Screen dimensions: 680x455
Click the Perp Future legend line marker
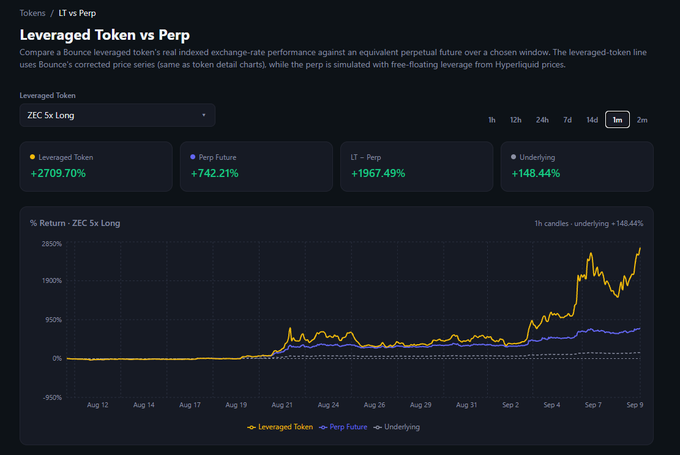point(323,428)
